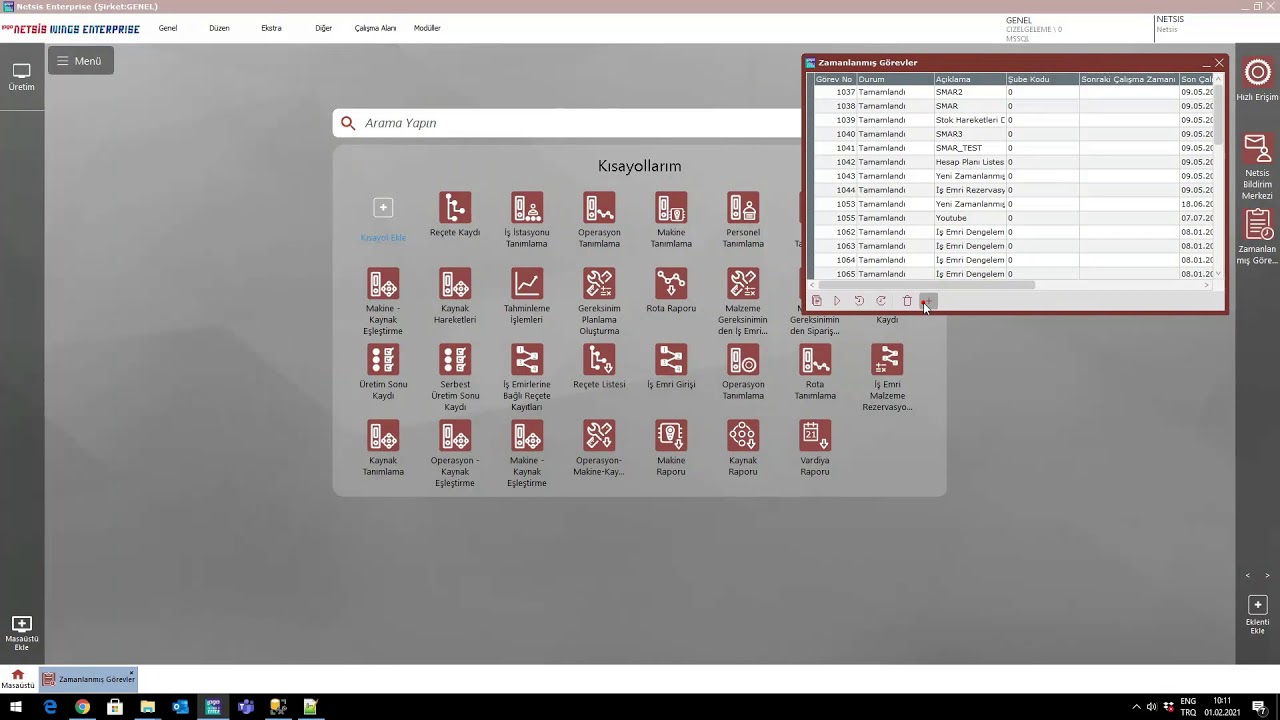Open Hızlı Erişim in right sidebar
Screen dimensions: 1280x720
(x=1257, y=80)
